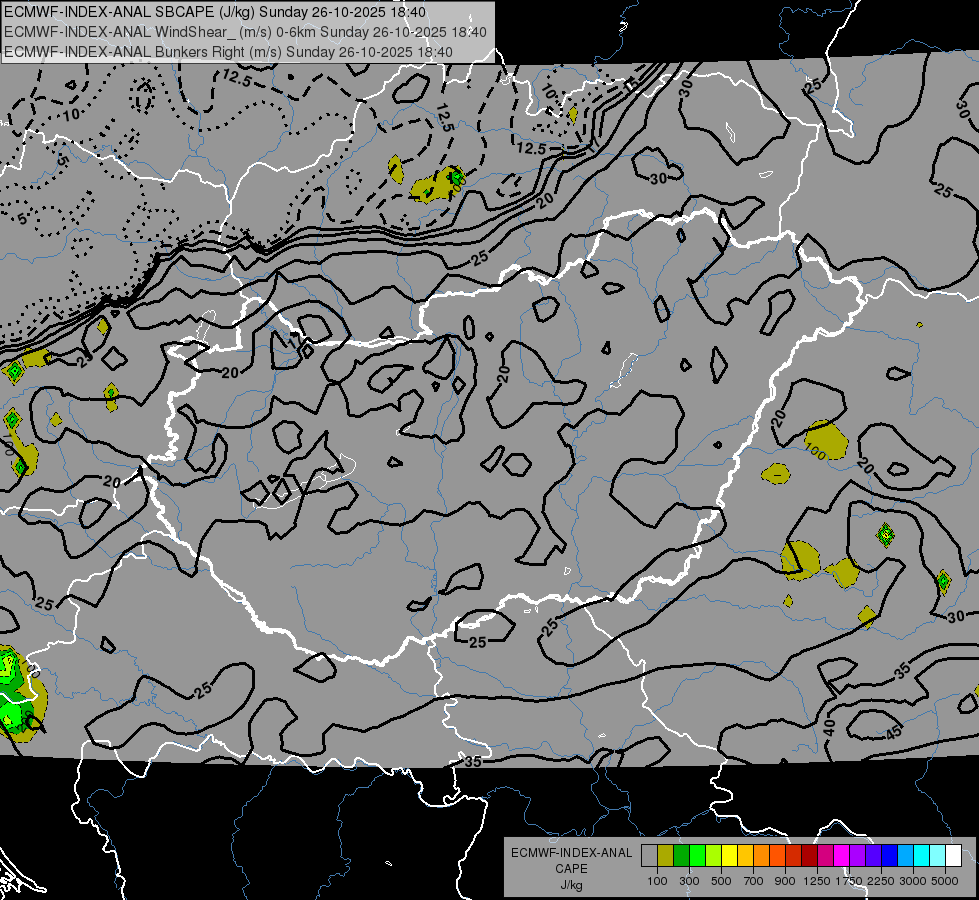The width and height of the screenshot is (979, 900).
Task: Click the legend title ECMWF-INDEX-ANAL
Action: coord(572,853)
